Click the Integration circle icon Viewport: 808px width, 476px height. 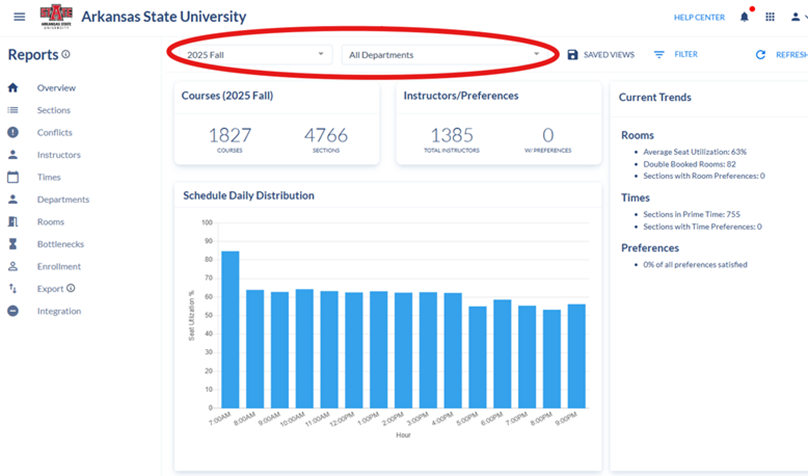click(x=13, y=311)
